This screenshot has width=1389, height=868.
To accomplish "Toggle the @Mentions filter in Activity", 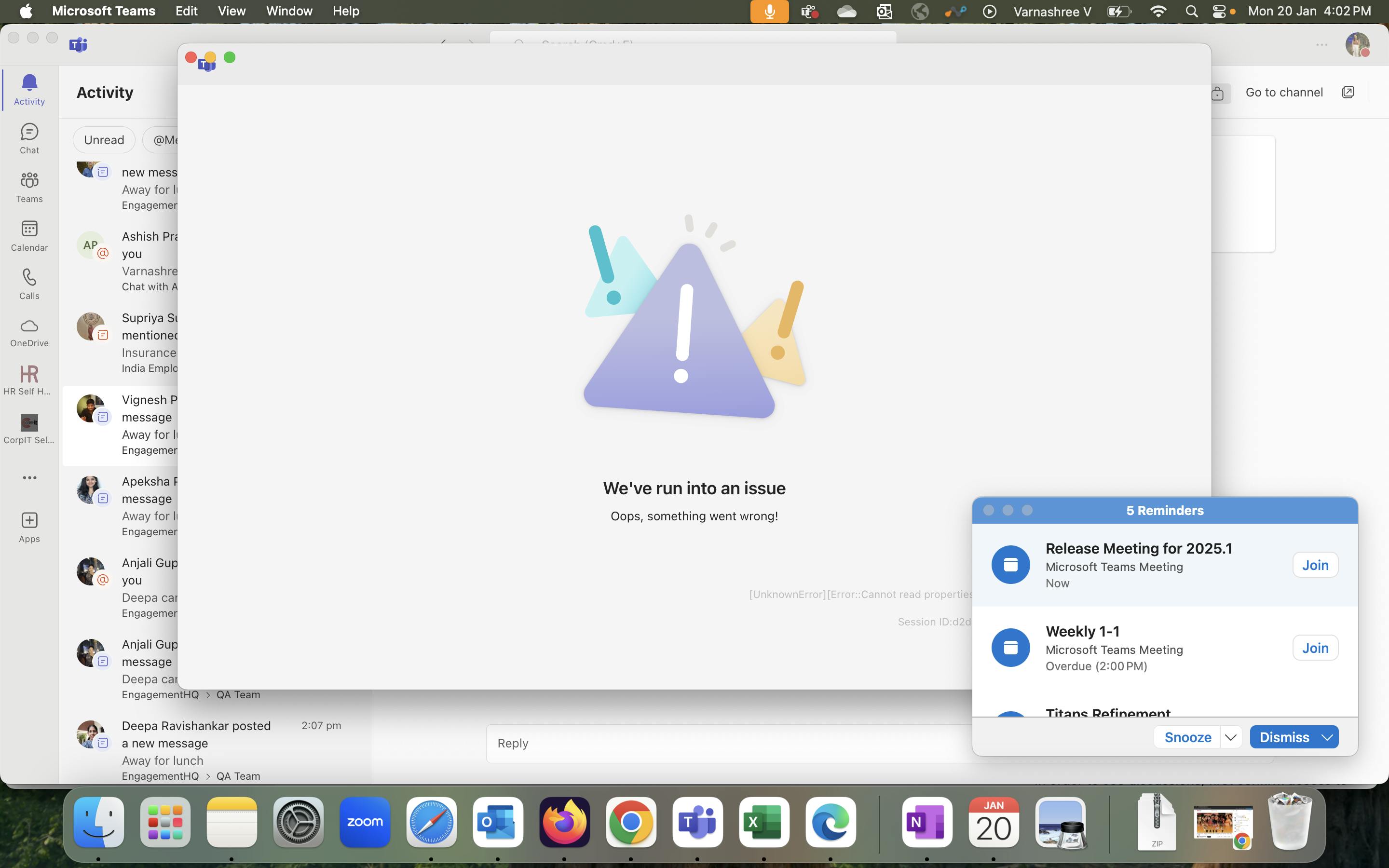I will click(160, 140).
